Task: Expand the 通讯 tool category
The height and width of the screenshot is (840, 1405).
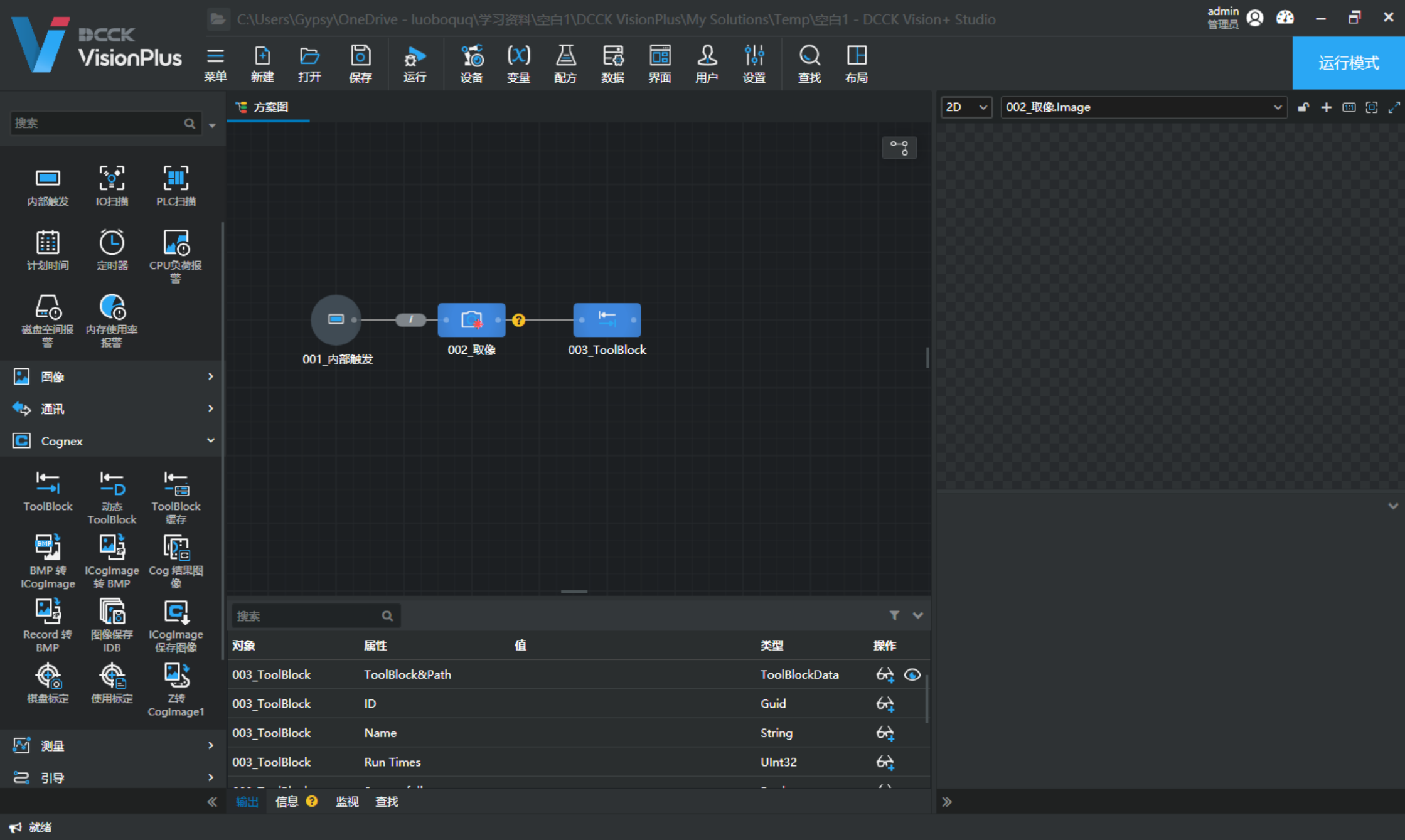Action: [112, 409]
